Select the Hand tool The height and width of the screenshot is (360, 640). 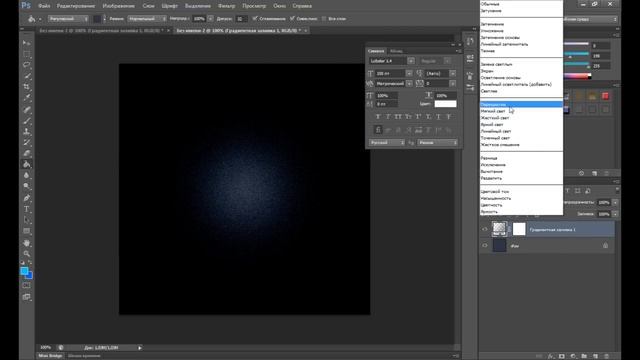[27, 243]
